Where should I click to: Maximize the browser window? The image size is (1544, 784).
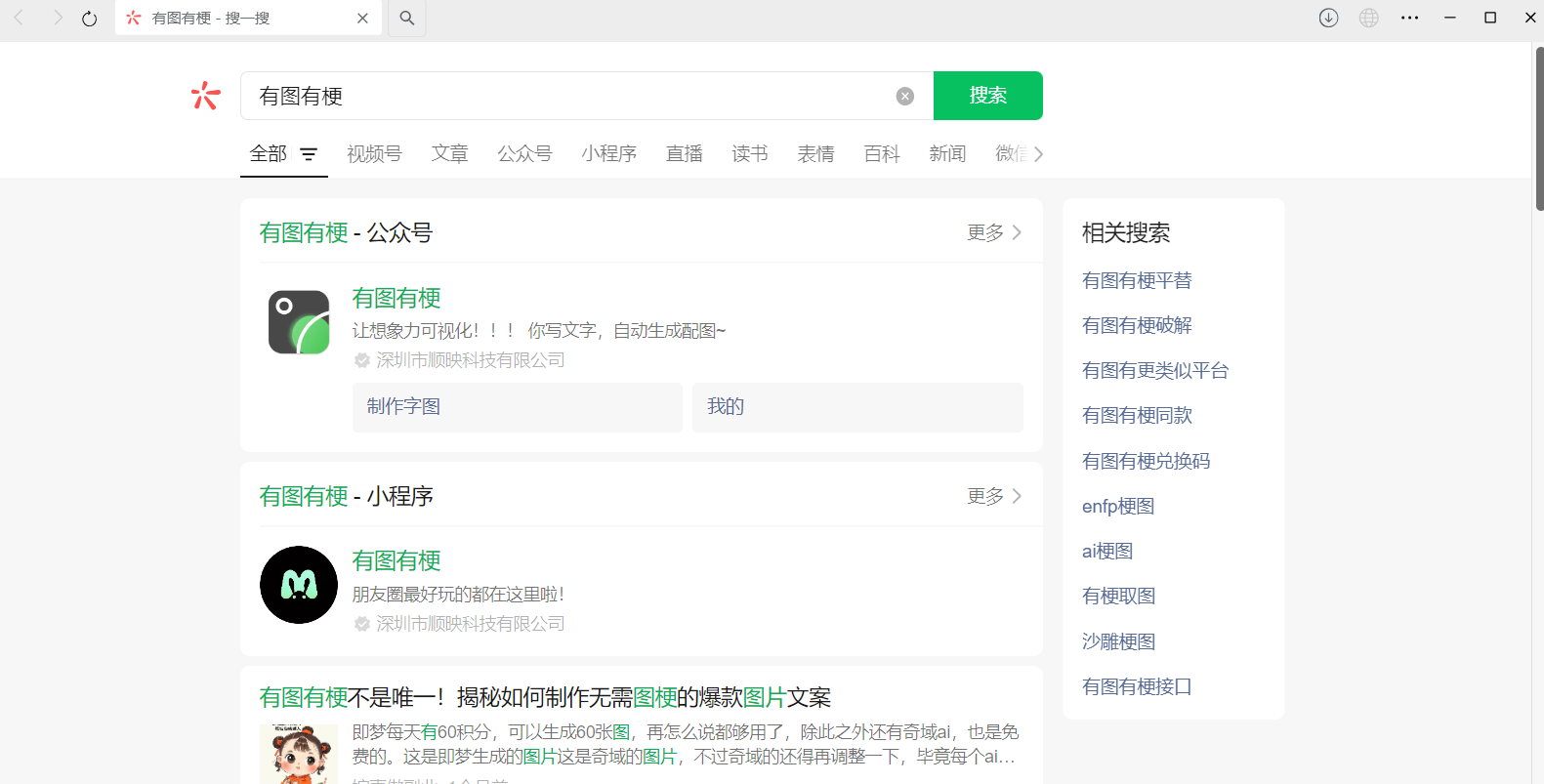[1490, 18]
